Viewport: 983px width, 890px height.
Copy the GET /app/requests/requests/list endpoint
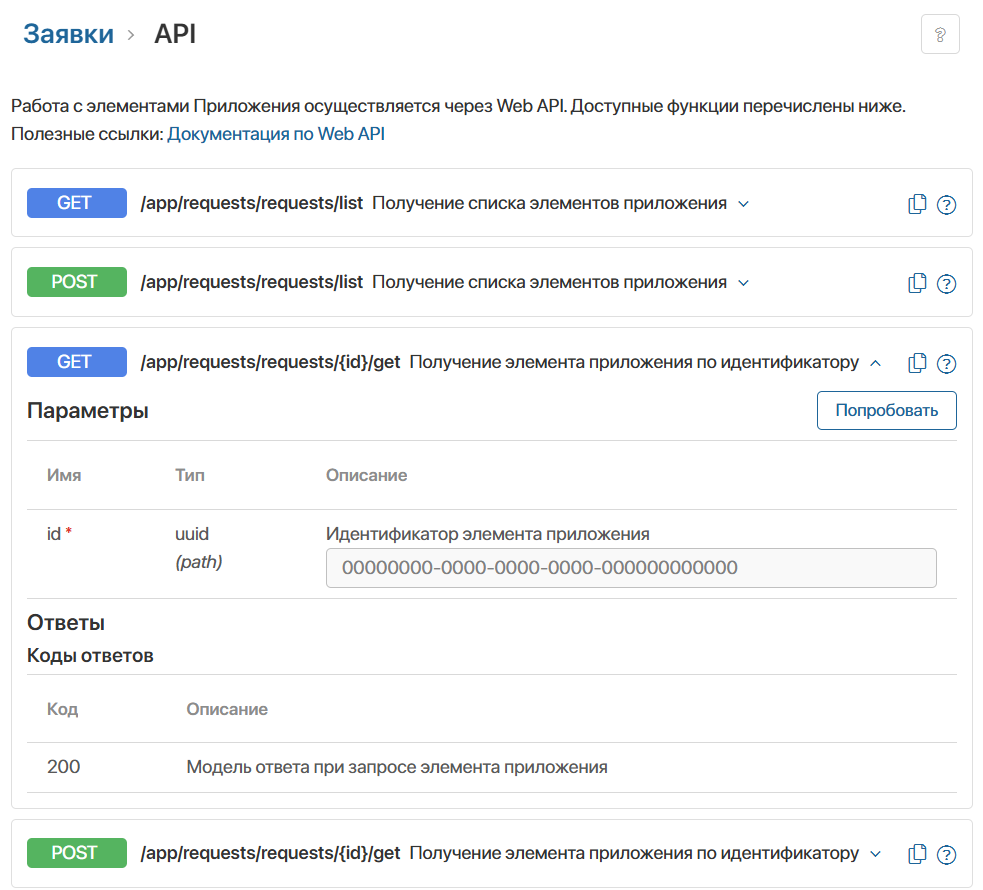tap(916, 204)
